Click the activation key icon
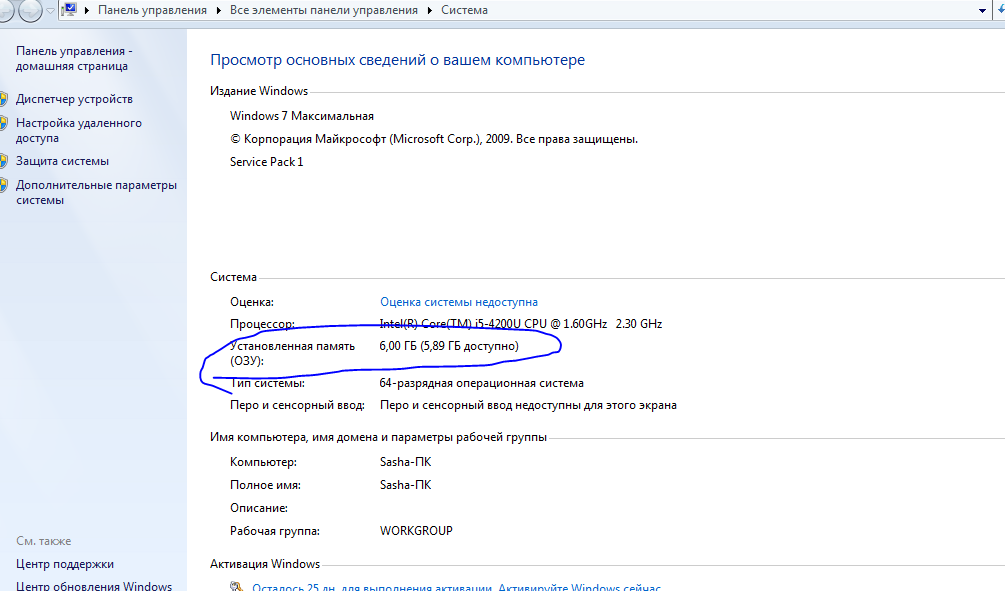 237,587
